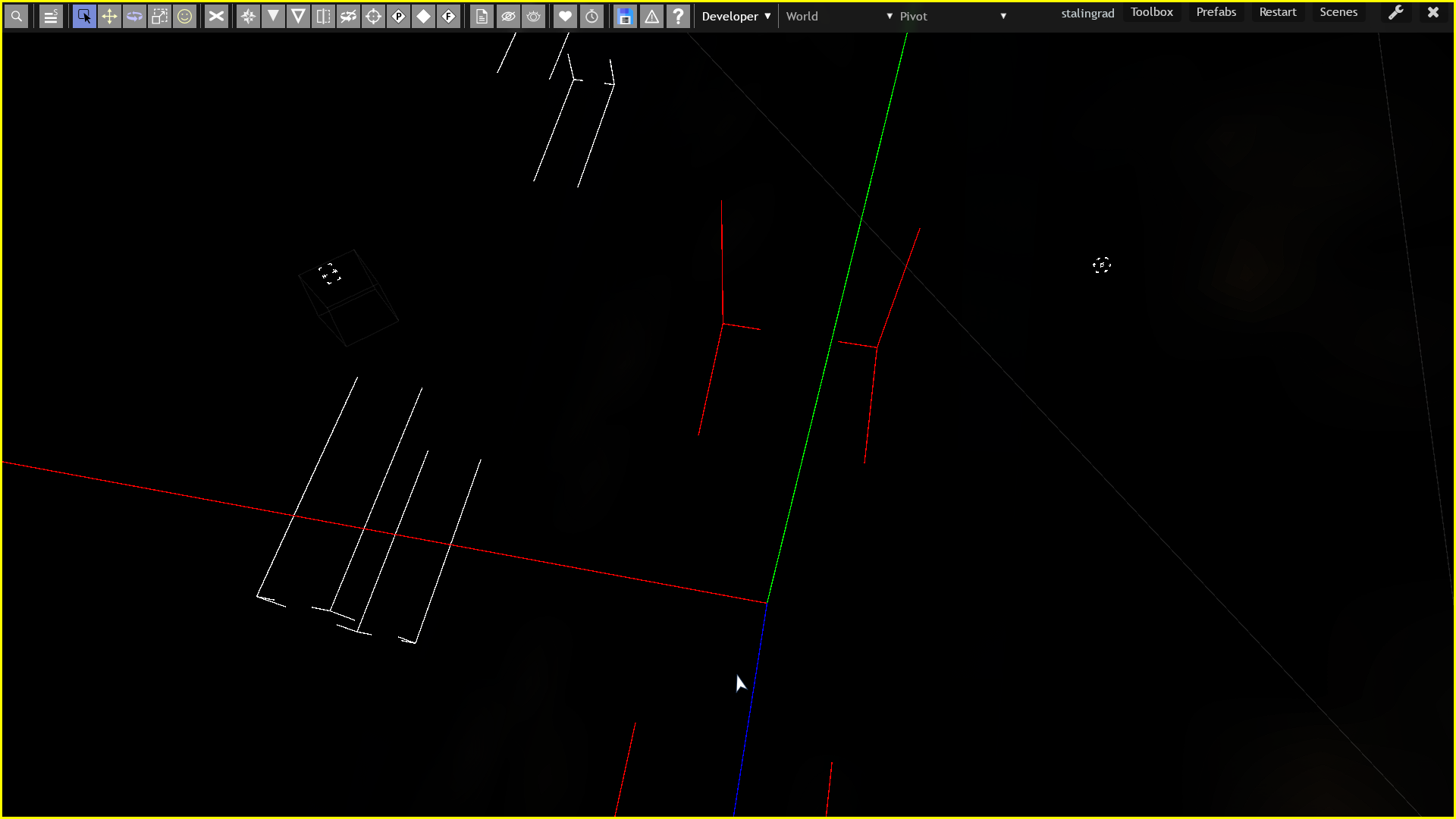Screen dimensions: 1456x819
Task: Click the crosshair target icon
Action: [x=373, y=16]
